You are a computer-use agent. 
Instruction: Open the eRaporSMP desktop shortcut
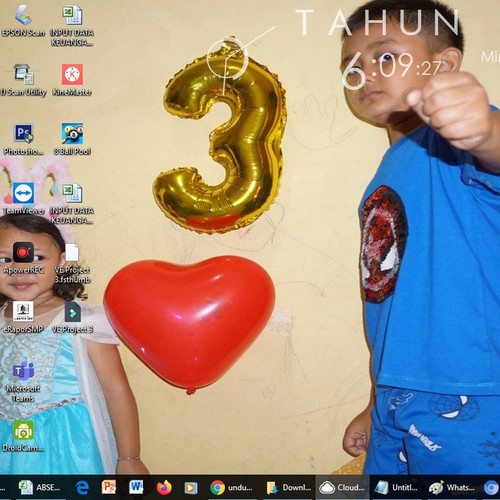(23, 317)
